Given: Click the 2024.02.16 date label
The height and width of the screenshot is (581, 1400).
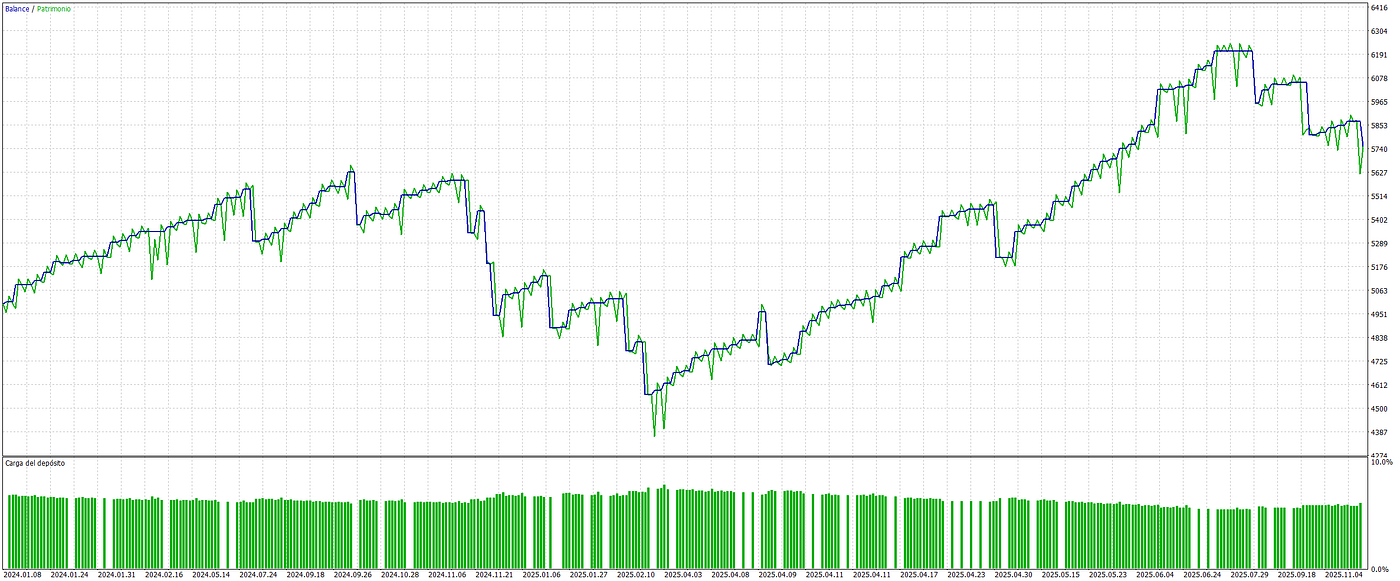Looking at the screenshot, I should point(164,575).
